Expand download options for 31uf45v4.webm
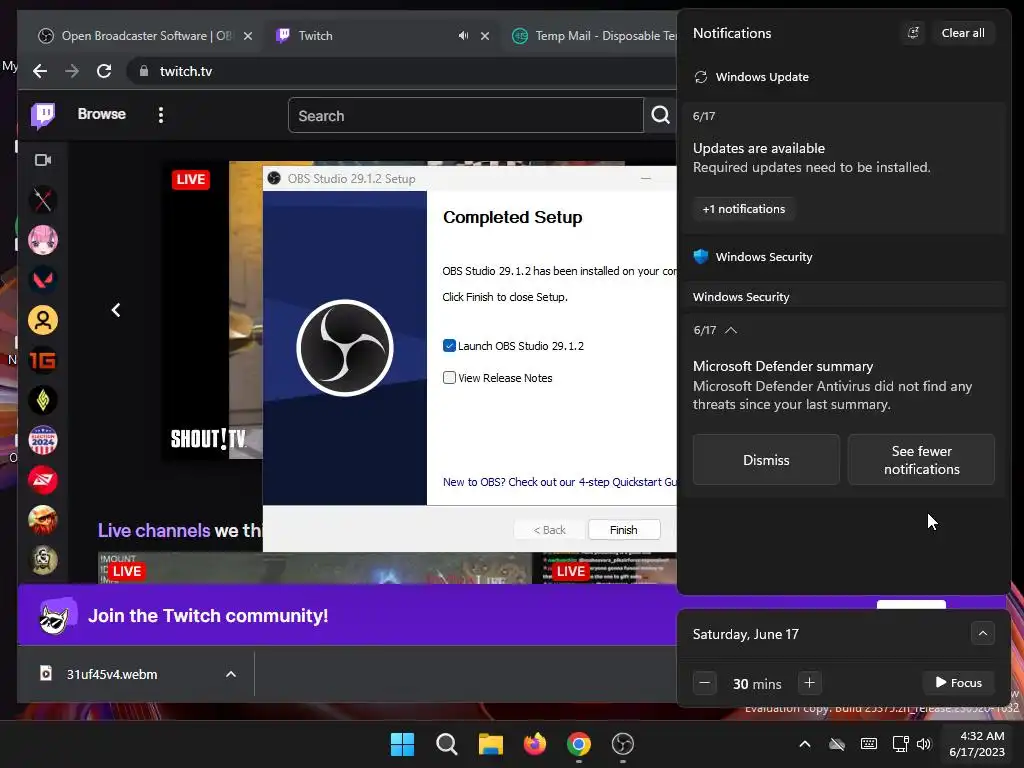 pos(231,674)
